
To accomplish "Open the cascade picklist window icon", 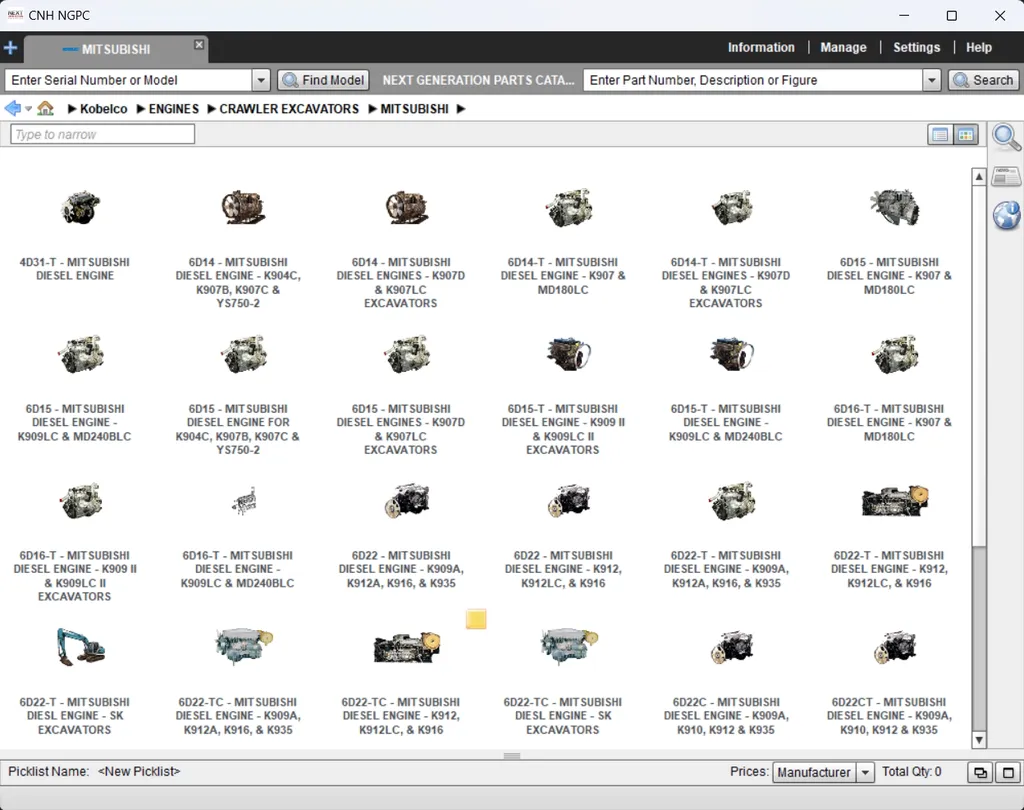I will point(980,773).
